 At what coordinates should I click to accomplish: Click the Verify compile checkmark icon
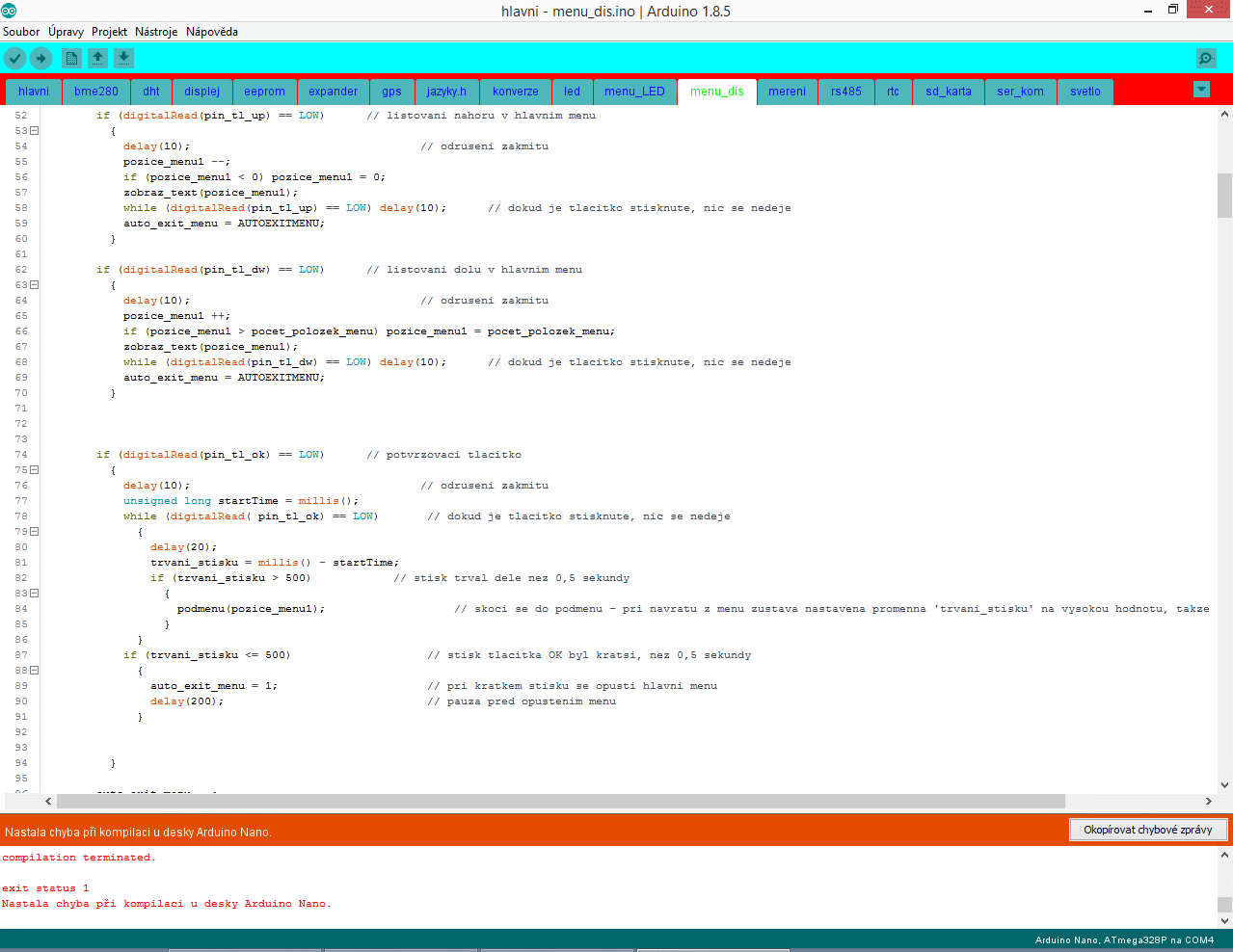point(14,59)
